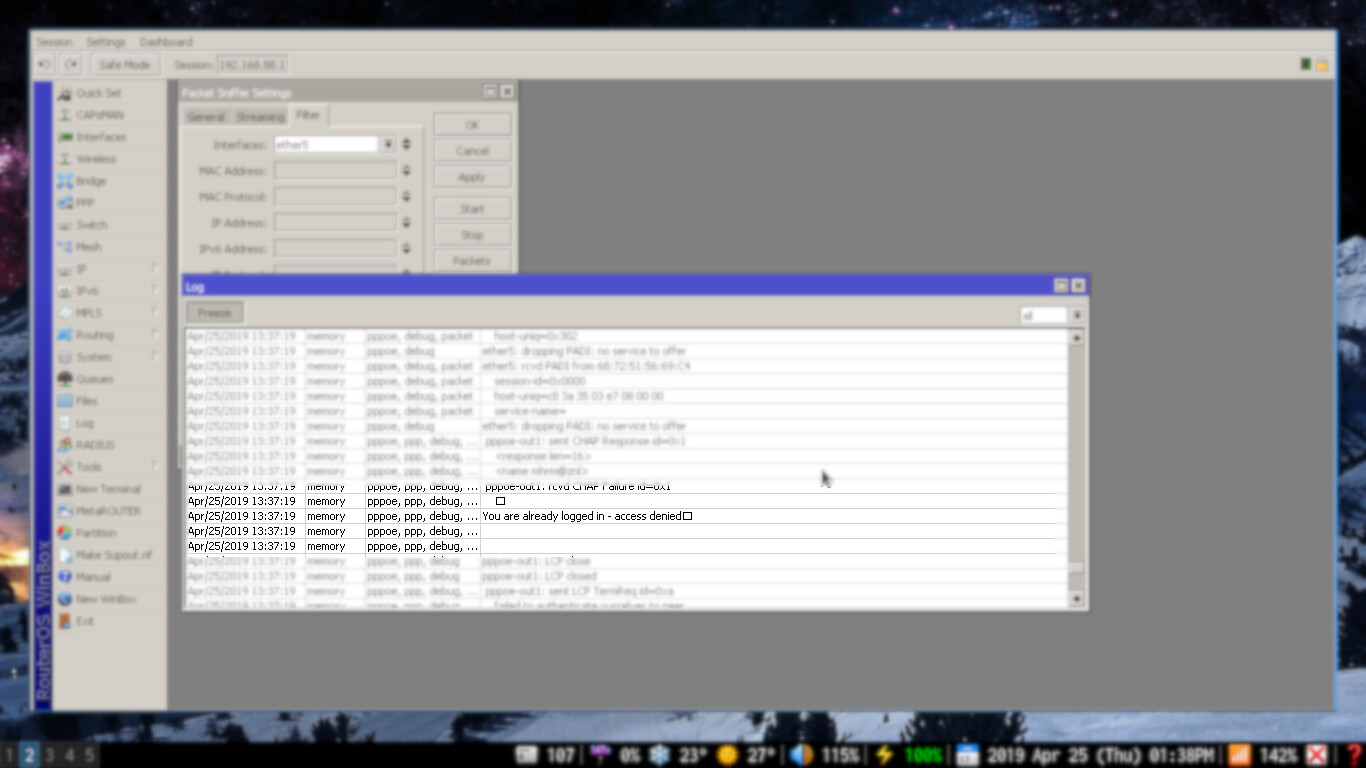Expand the System submenu
The image size is (1366, 768).
click(x=156, y=357)
